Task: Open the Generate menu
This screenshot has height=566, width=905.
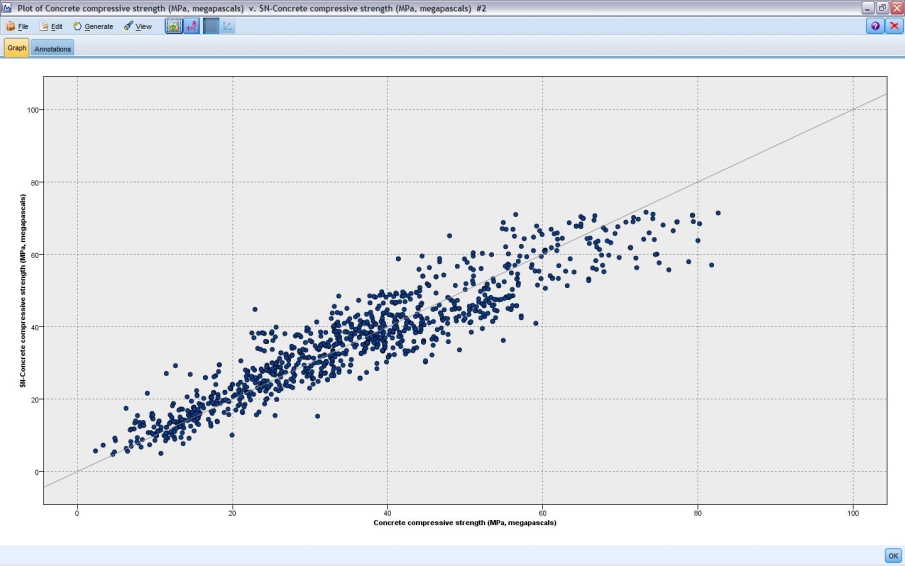Action: pos(93,27)
